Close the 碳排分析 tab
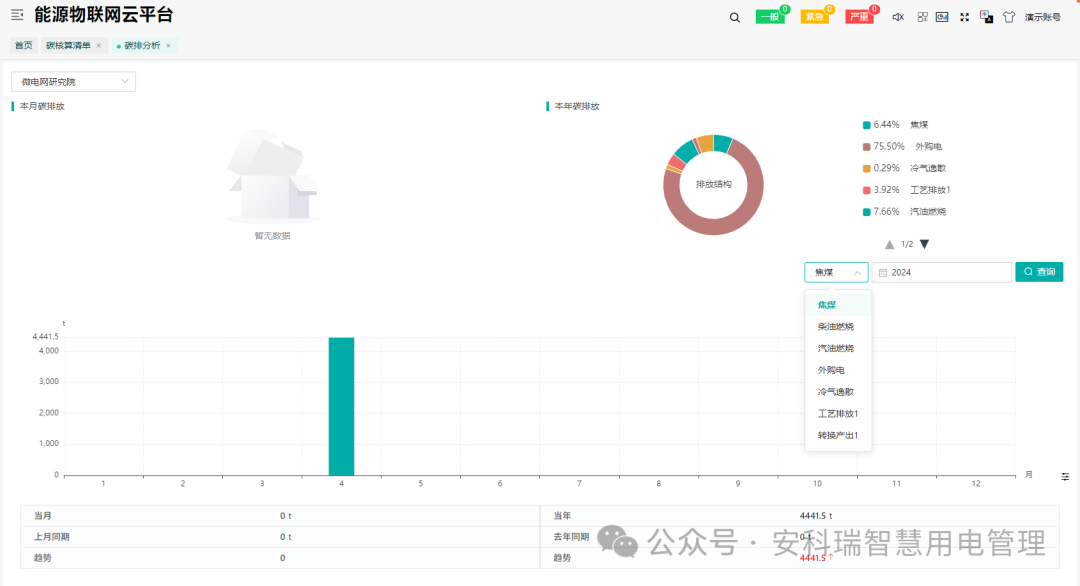The height and width of the screenshot is (586, 1080). point(168,45)
